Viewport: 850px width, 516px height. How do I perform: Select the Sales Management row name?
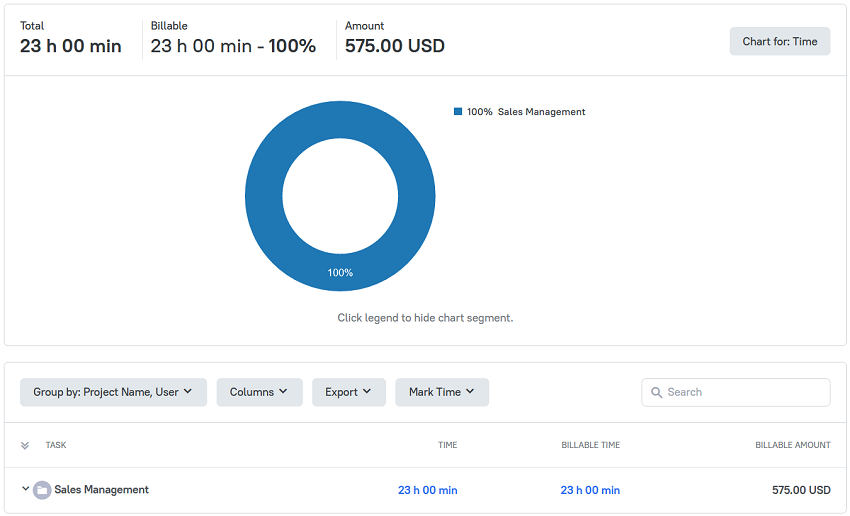(x=101, y=489)
